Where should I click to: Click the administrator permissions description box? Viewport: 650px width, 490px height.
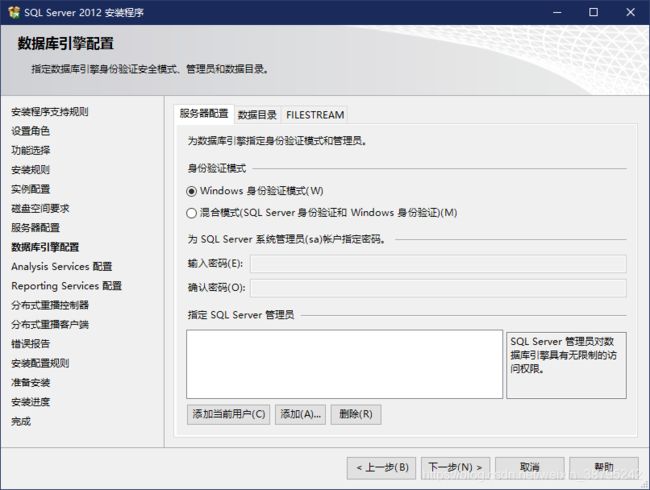click(x=566, y=365)
